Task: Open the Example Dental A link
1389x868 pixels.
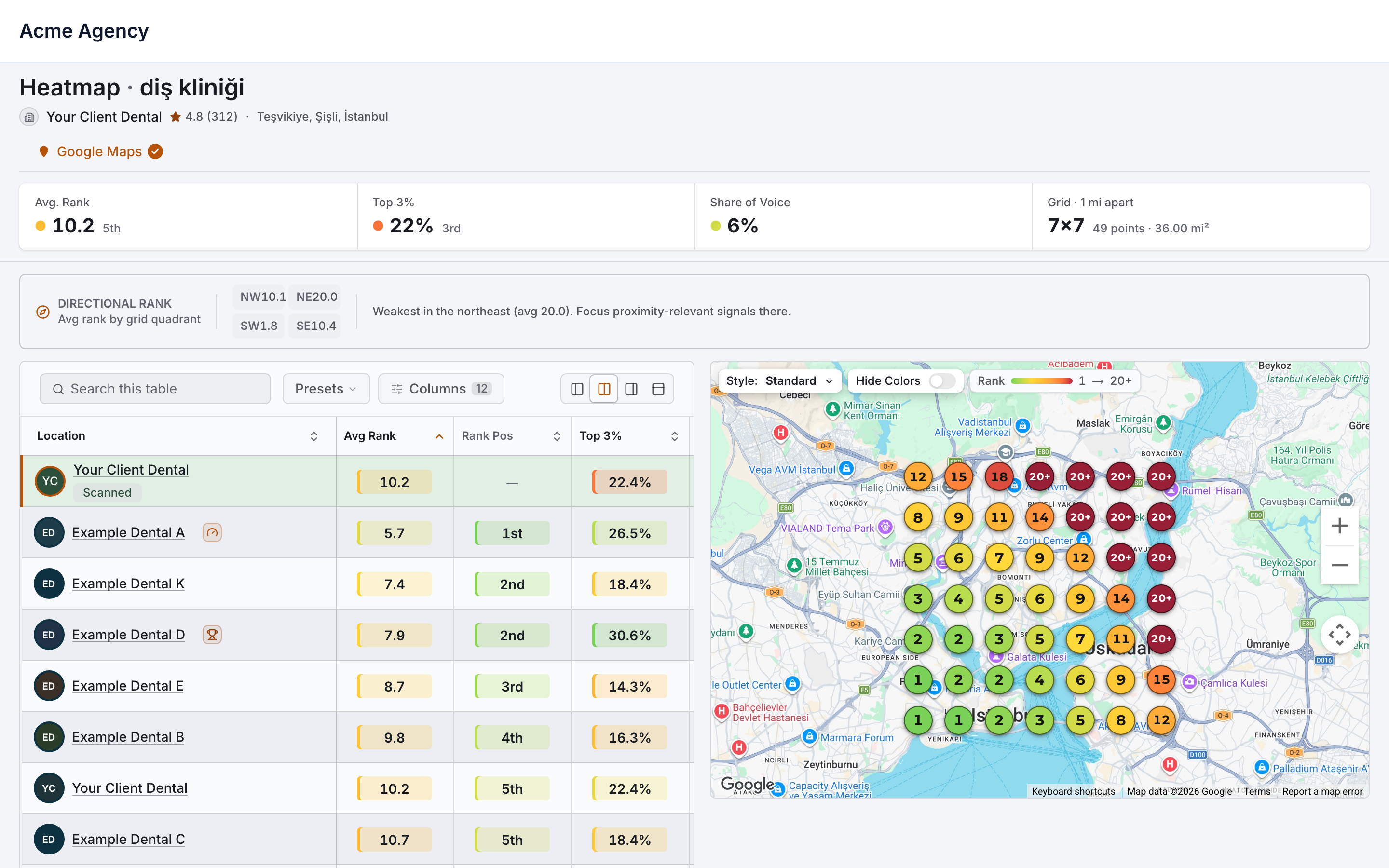Action: click(129, 533)
